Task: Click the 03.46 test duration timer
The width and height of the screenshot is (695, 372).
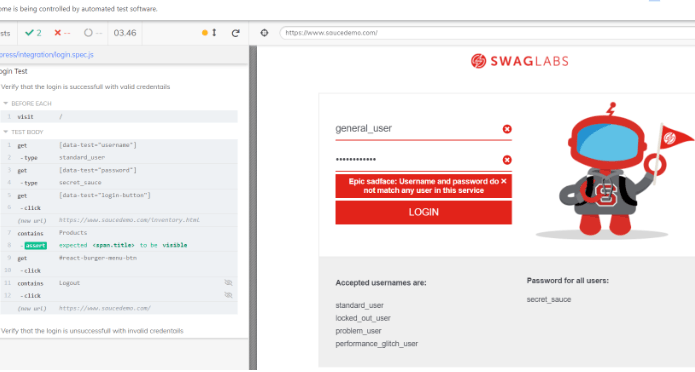Action: pos(125,33)
